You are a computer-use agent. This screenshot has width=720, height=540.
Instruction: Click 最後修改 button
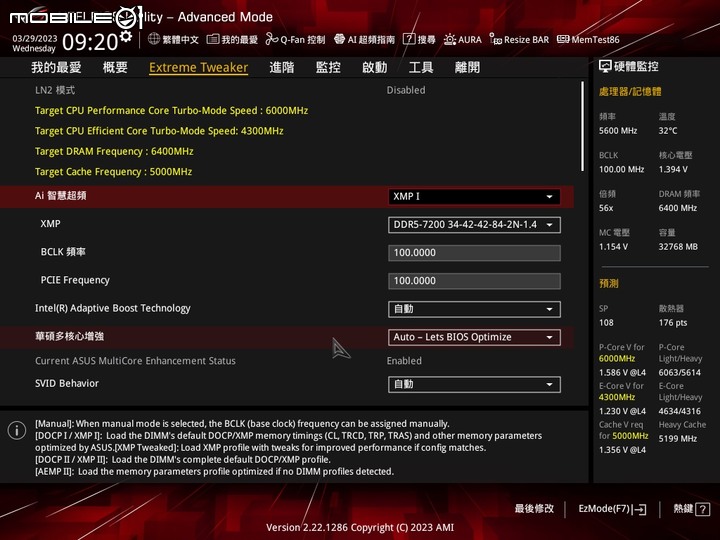(x=534, y=509)
